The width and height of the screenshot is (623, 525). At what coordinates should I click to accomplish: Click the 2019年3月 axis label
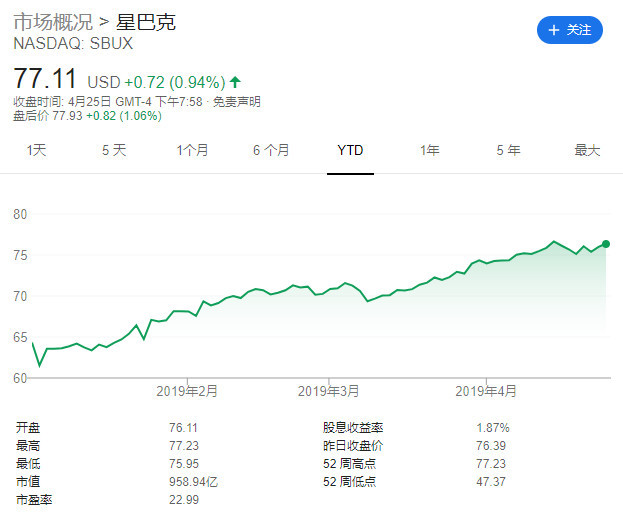pos(328,391)
